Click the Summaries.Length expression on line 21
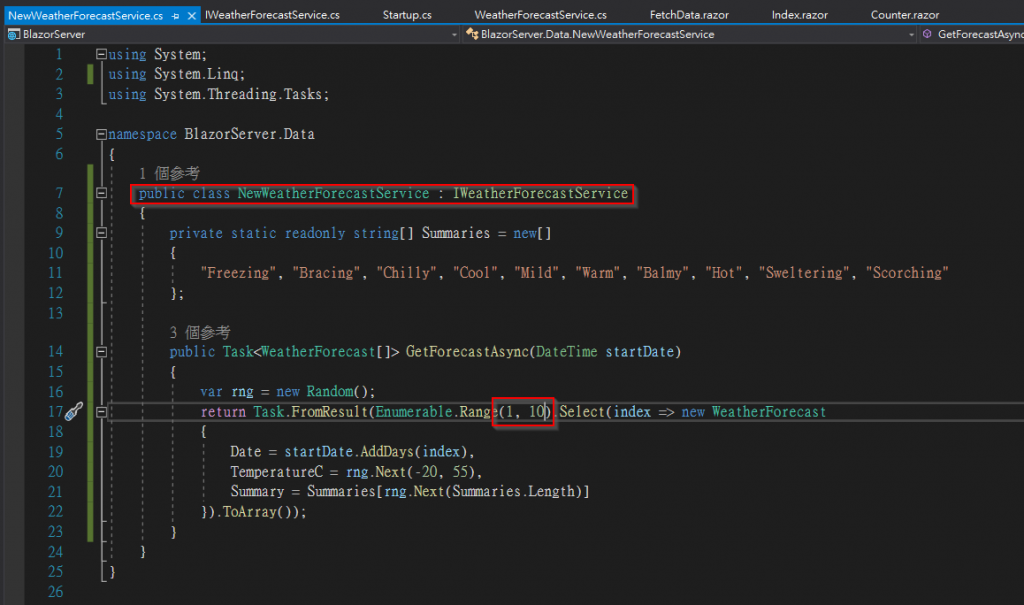The width and height of the screenshot is (1024, 605). point(514,491)
